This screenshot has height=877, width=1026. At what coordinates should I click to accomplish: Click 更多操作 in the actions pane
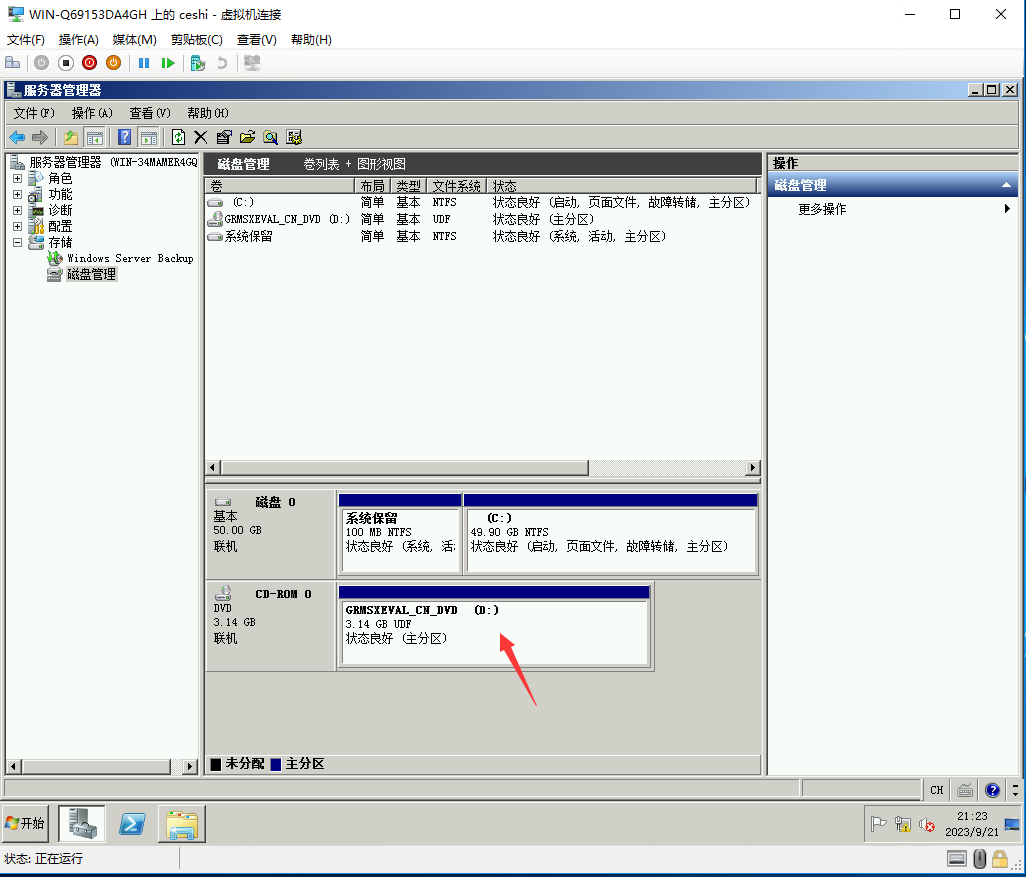click(x=822, y=209)
